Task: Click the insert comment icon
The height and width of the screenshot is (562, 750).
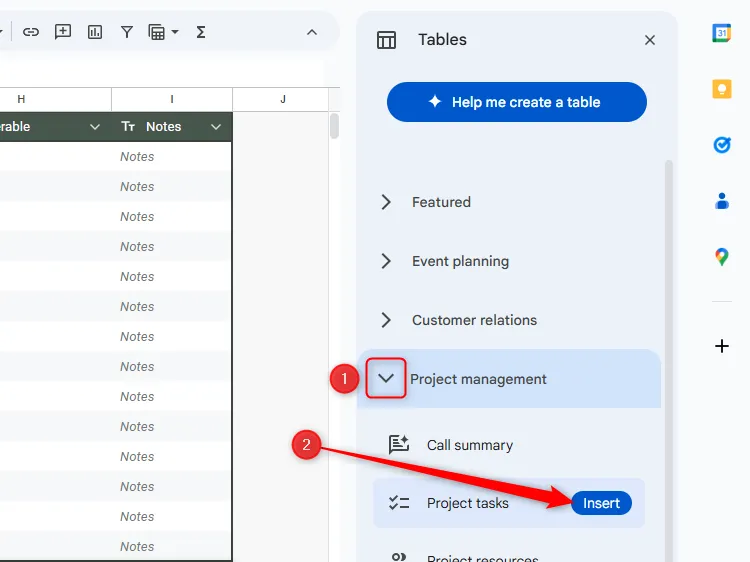Action: coord(63,32)
